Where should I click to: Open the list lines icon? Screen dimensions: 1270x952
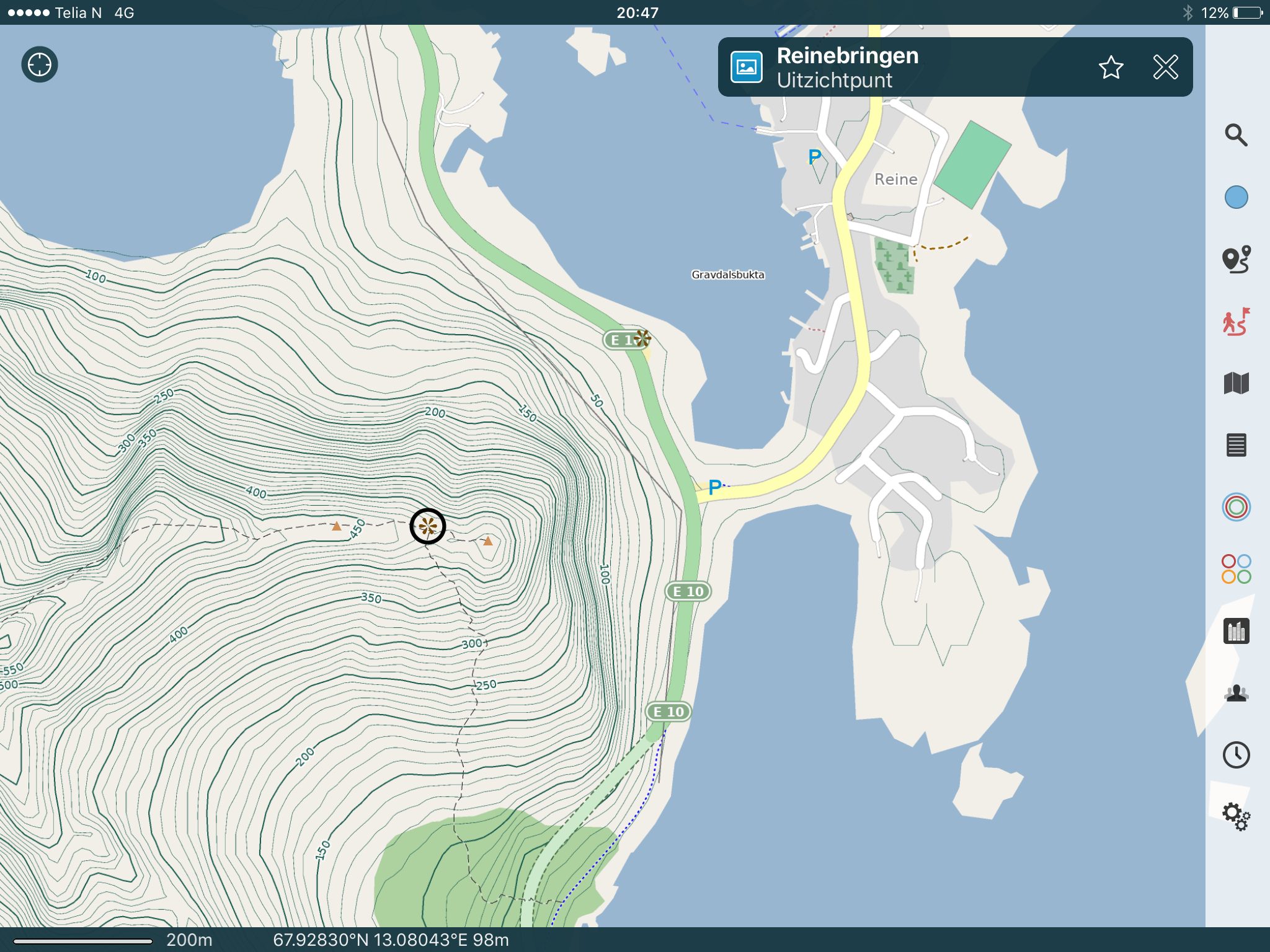[x=1236, y=445]
